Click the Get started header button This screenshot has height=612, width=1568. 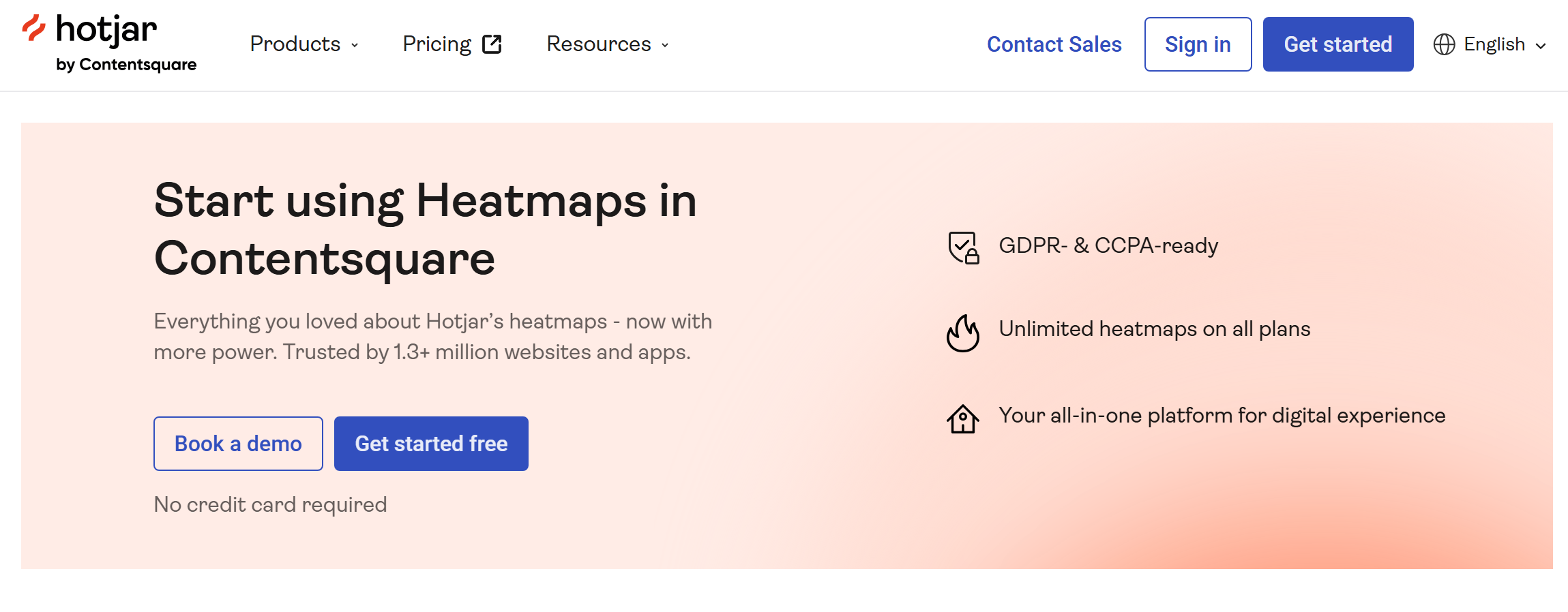point(1338,44)
